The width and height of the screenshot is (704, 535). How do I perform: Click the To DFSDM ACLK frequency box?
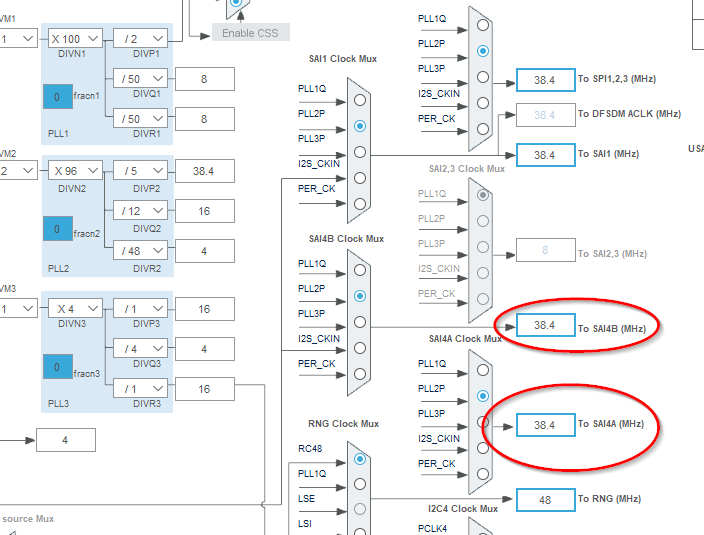click(546, 115)
